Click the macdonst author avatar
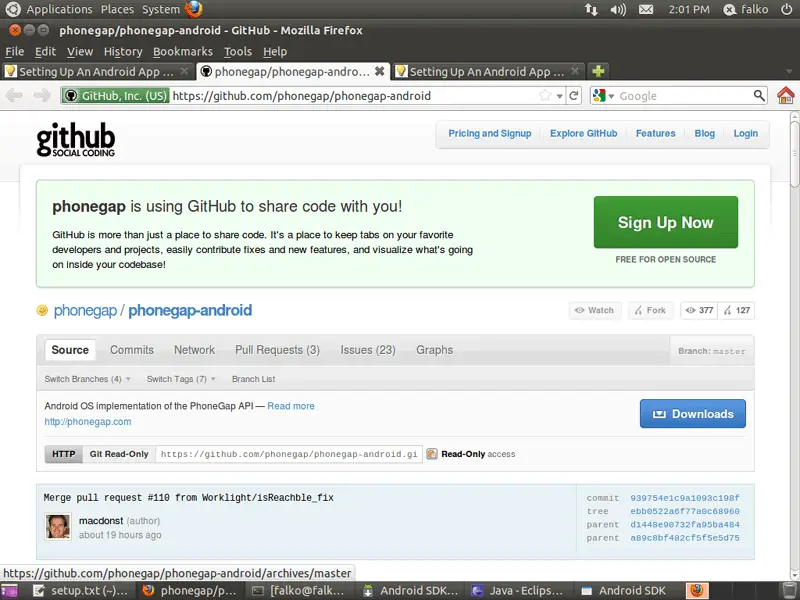 click(x=58, y=527)
